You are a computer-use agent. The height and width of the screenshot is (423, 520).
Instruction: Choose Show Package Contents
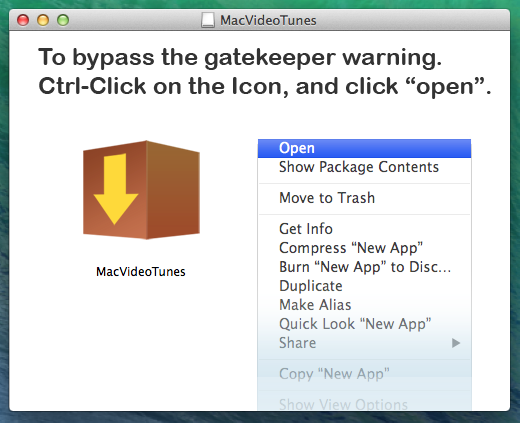click(364, 167)
